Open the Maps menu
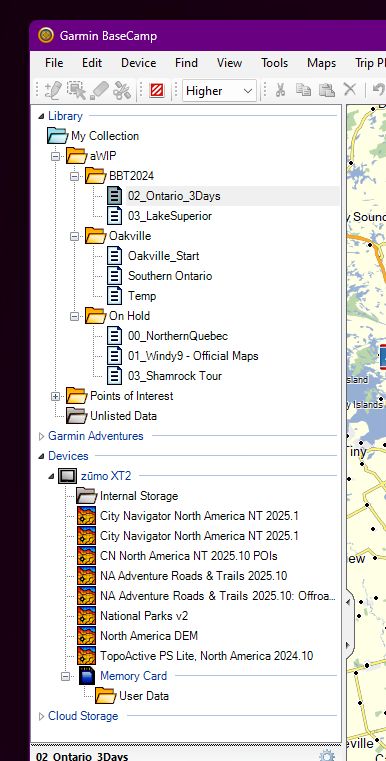The width and height of the screenshot is (386, 761). pos(321,63)
